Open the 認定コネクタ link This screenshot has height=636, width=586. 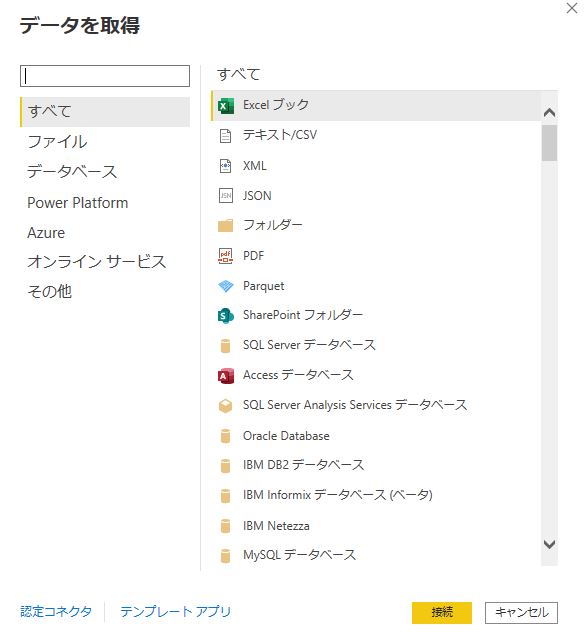pyautogui.click(x=56, y=611)
